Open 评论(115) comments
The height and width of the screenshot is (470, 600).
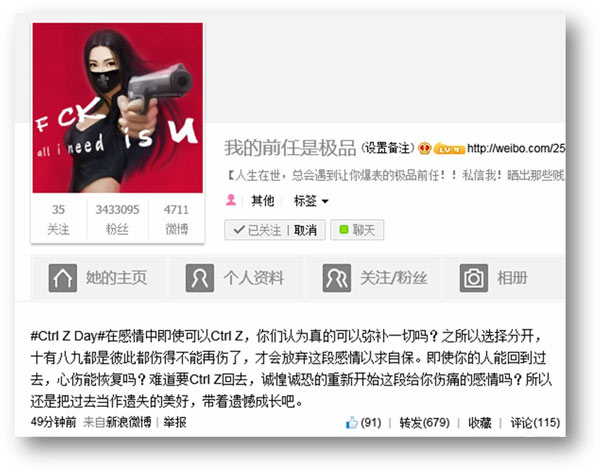(535, 423)
